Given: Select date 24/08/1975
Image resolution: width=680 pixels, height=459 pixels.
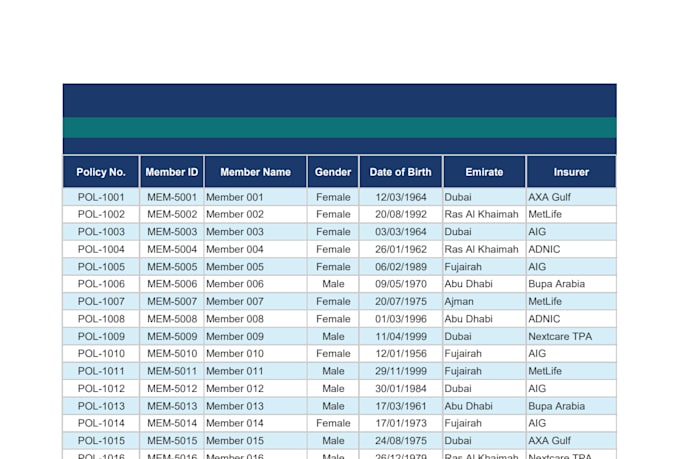Looking at the screenshot, I should (401, 440).
